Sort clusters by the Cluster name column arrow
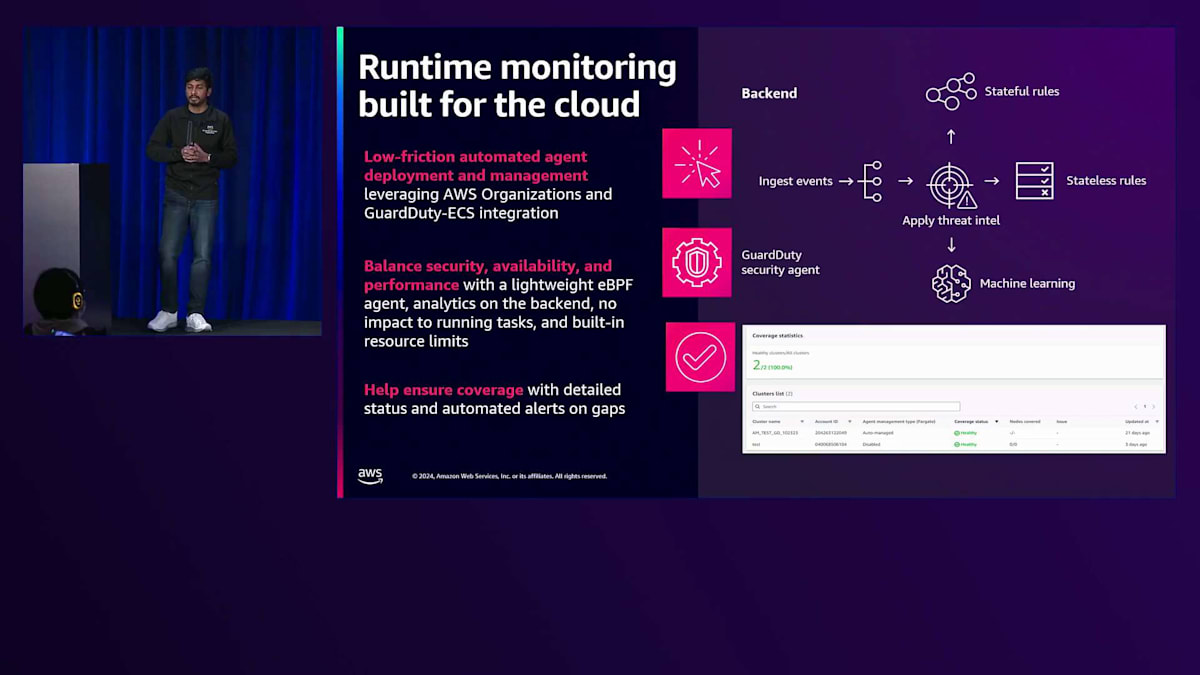This screenshot has height=675, width=1200. (802, 421)
